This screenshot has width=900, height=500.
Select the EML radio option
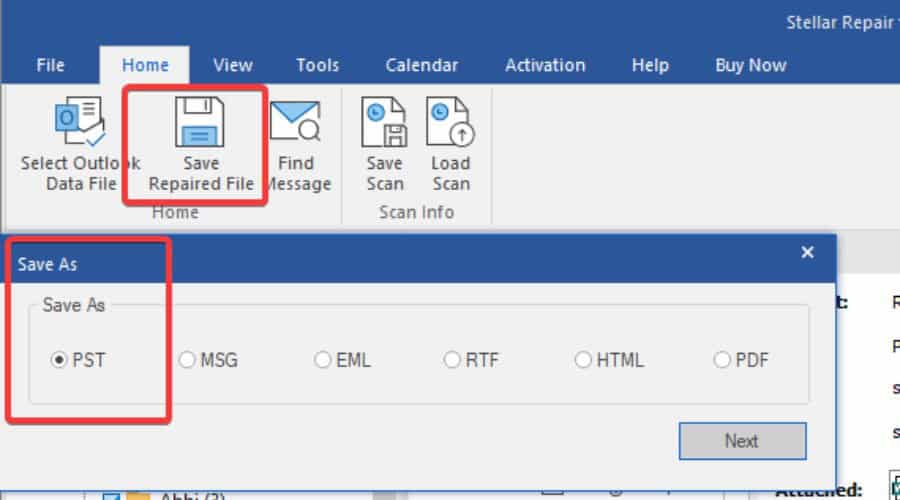coord(322,360)
